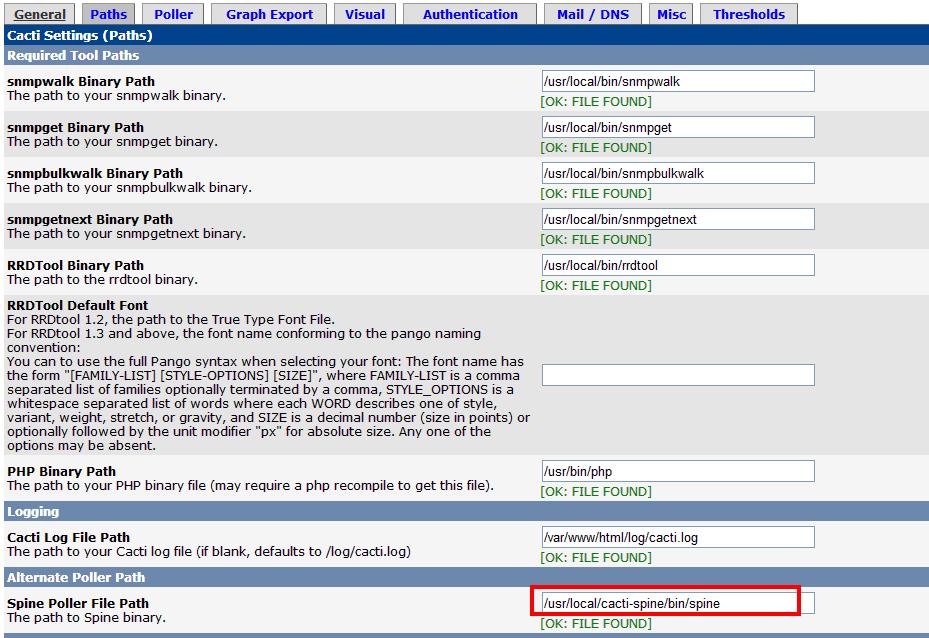Click FILE FOUND status under rrdtool path

(x=596, y=286)
